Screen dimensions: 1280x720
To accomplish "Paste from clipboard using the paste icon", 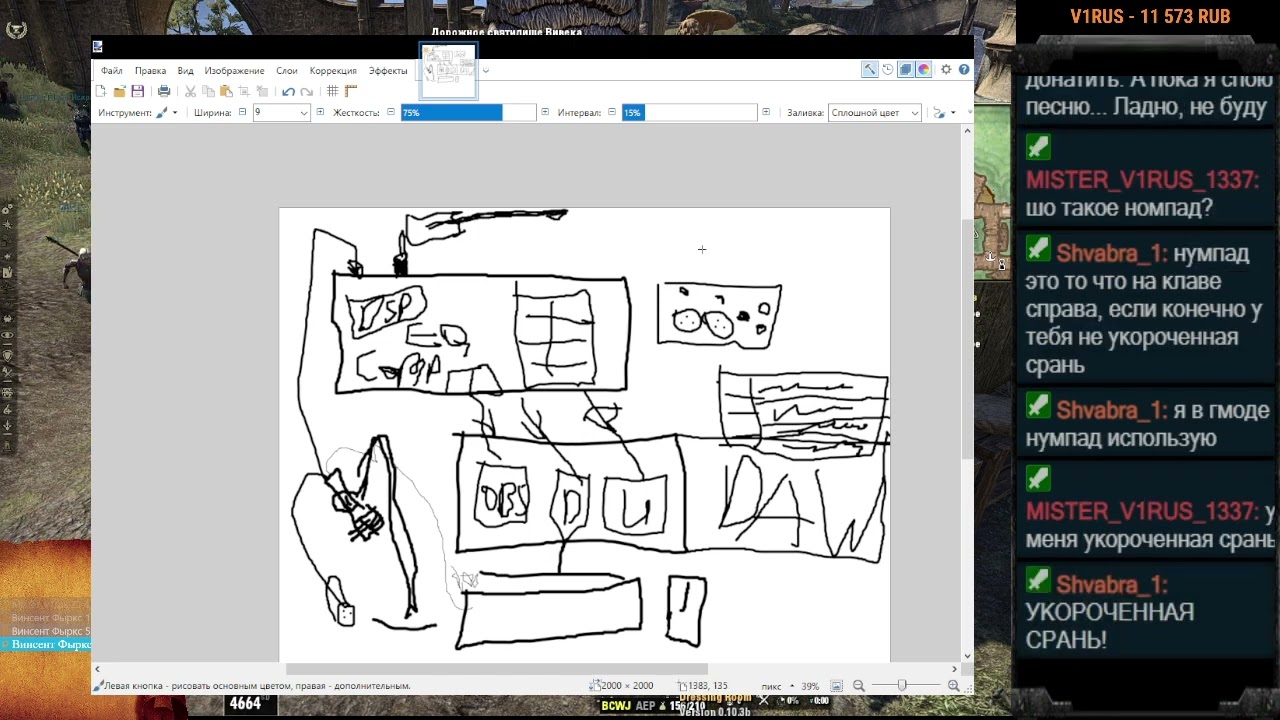I will click(226, 91).
